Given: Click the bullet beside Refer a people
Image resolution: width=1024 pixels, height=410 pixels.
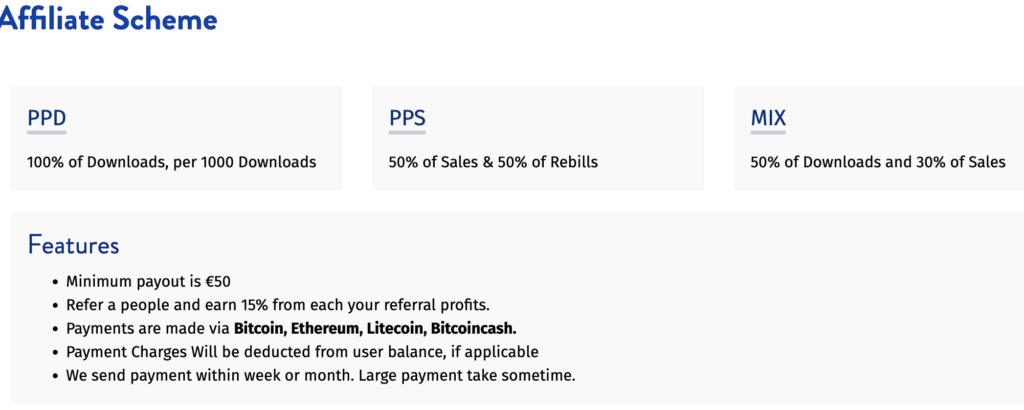Looking at the screenshot, I should (x=54, y=305).
